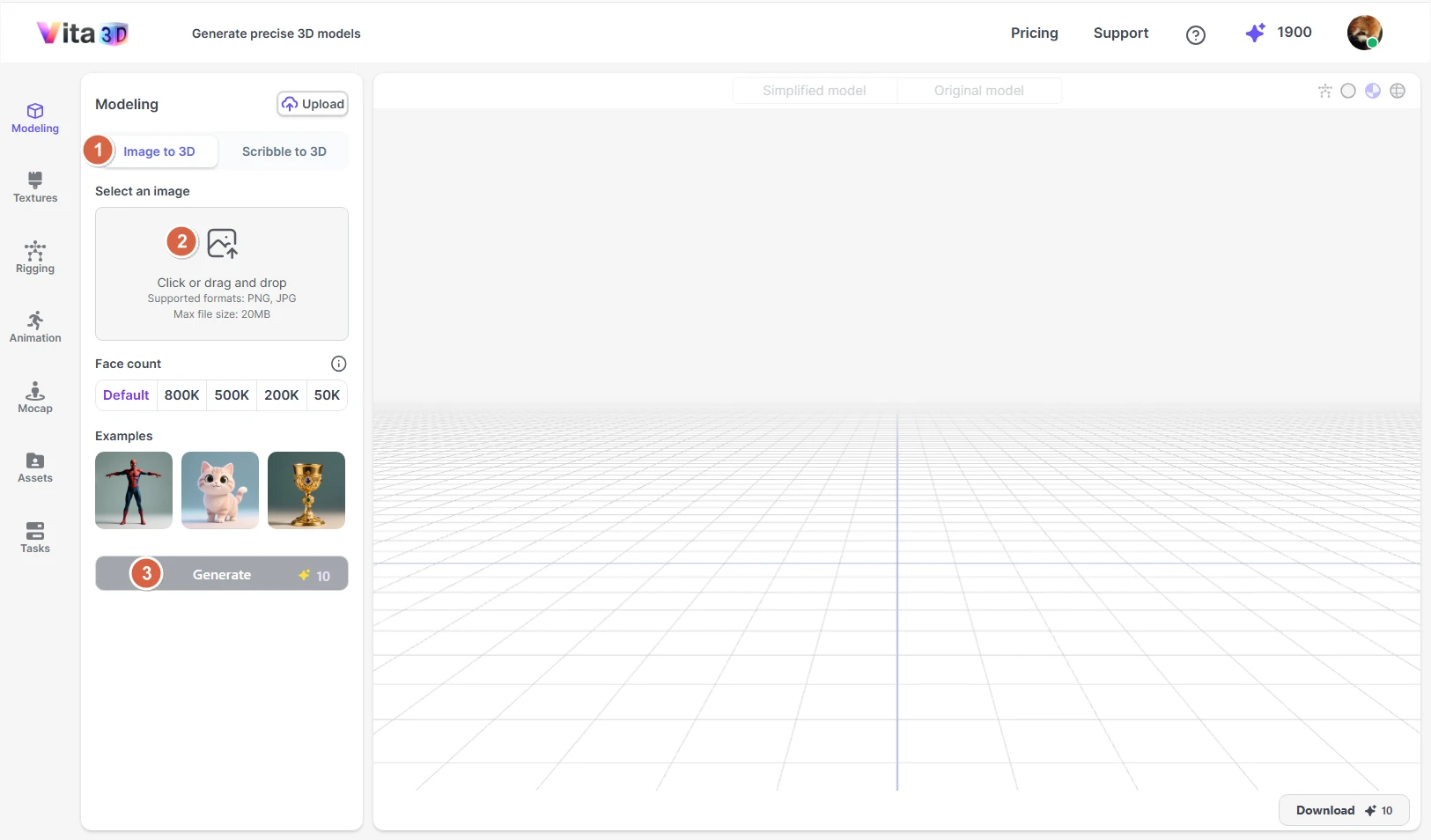This screenshot has height=840, width=1431.
Task: Open the profile avatar menu
Action: tap(1364, 33)
